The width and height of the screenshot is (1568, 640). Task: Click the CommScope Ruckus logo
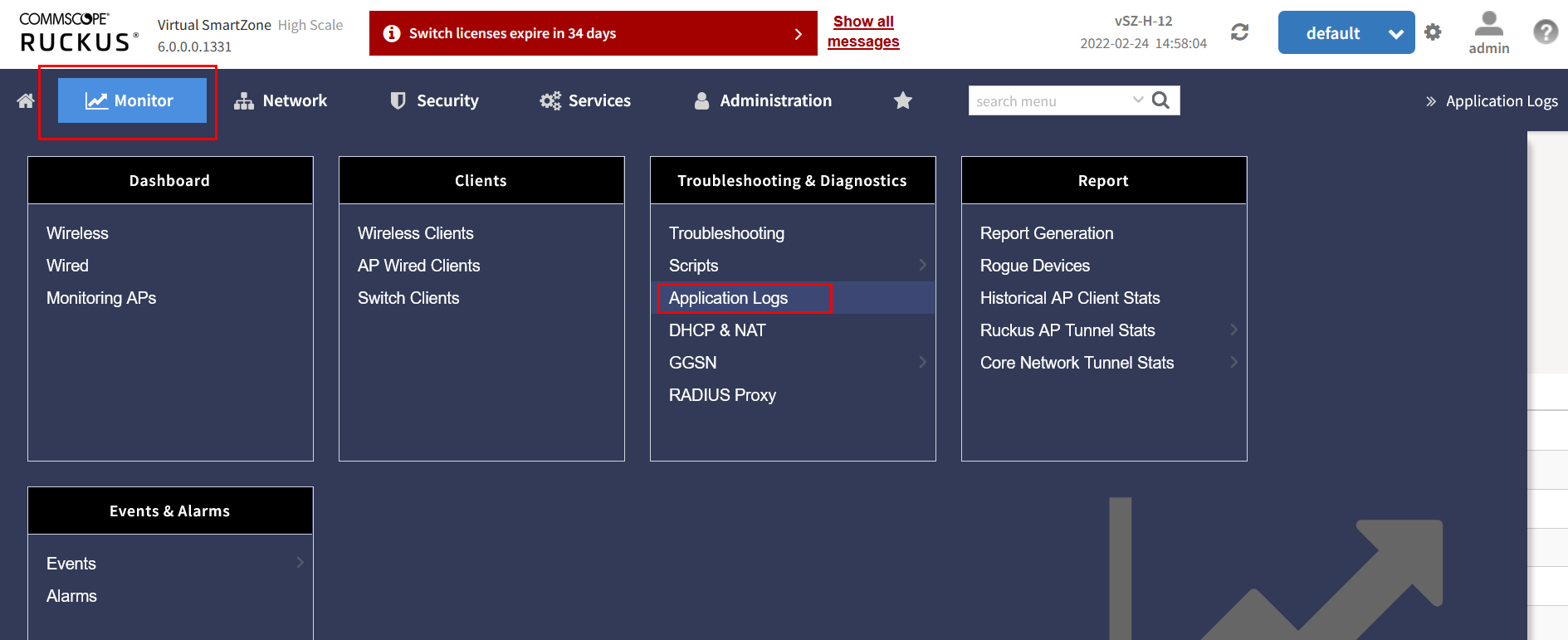(x=79, y=32)
